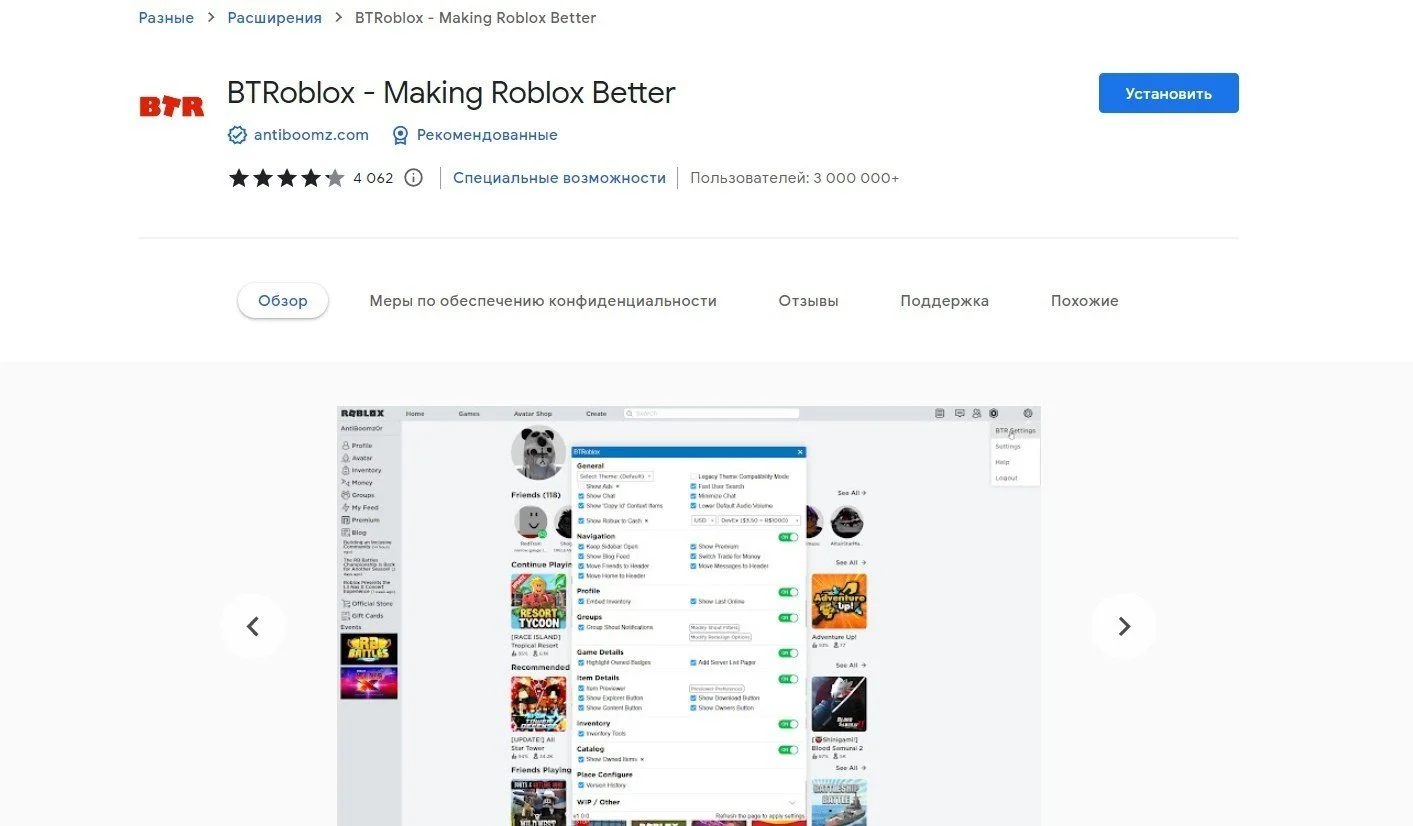Open the Отзывы tab

[x=808, y=301]
